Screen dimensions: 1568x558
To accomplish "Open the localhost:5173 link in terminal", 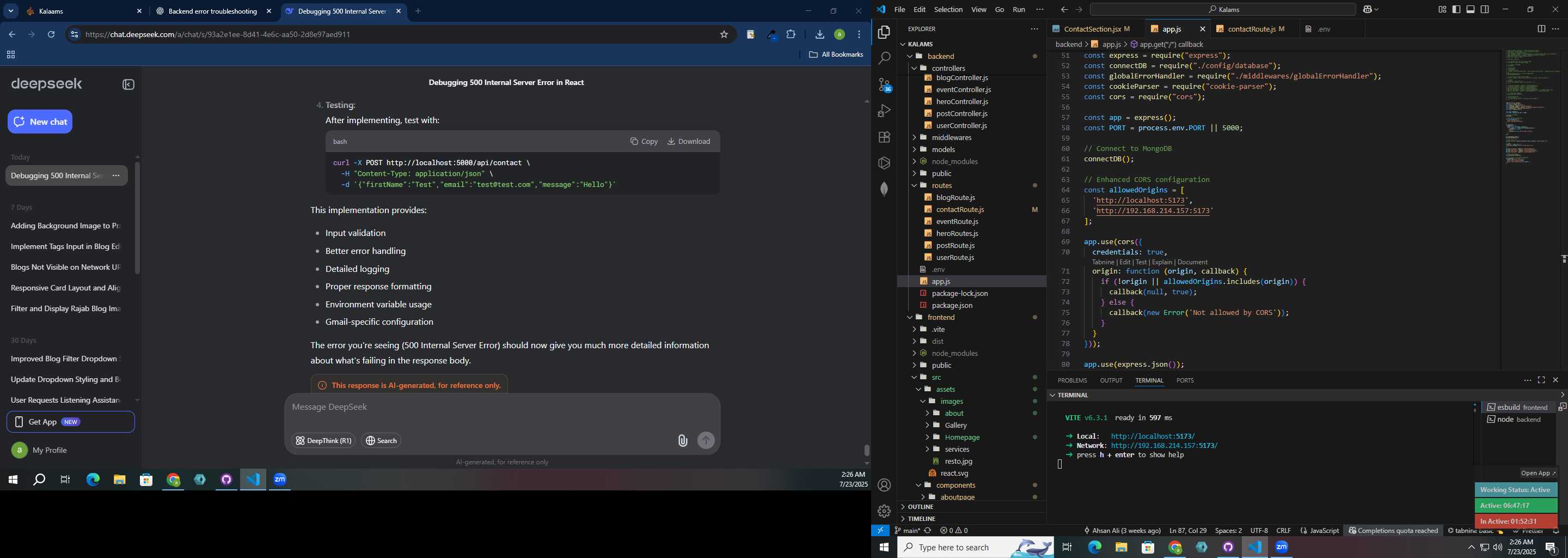I will 1152,436.
